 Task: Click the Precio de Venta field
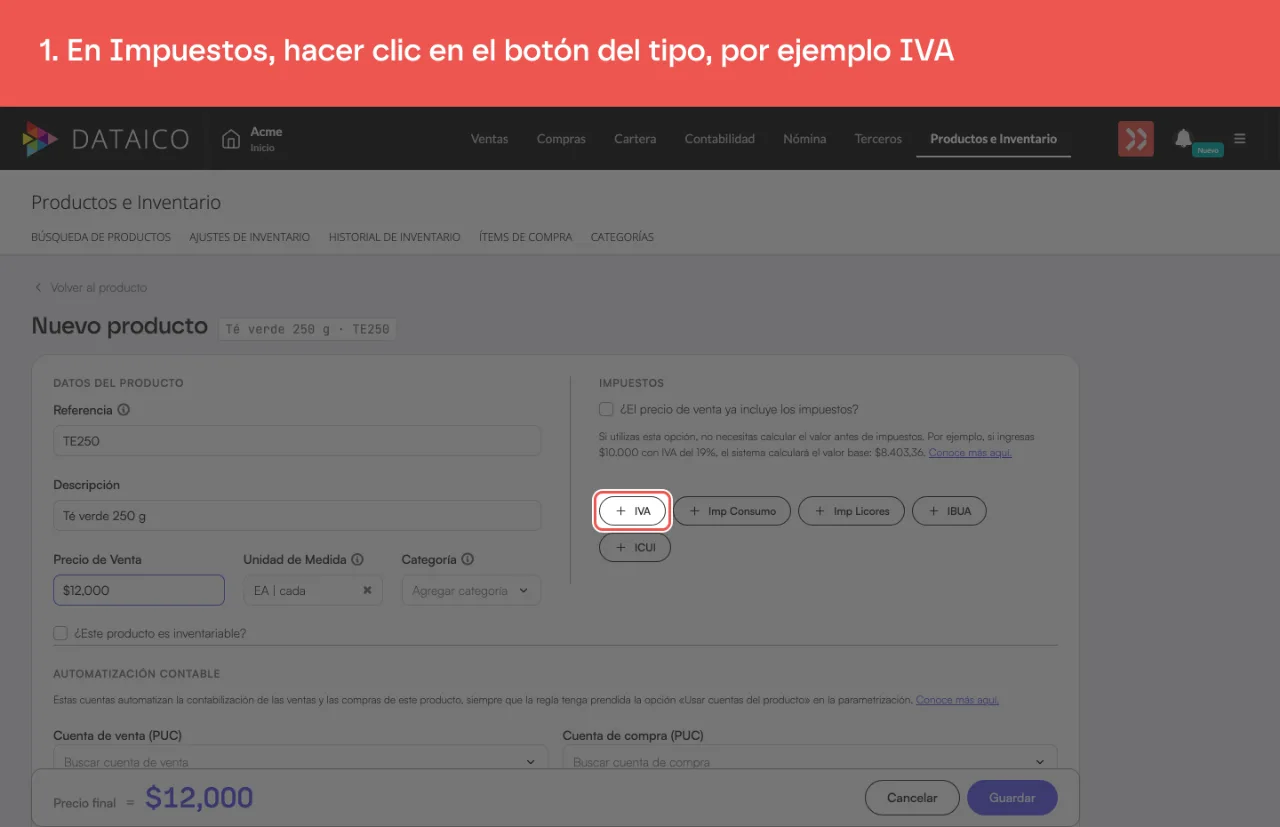coord(139,590)
